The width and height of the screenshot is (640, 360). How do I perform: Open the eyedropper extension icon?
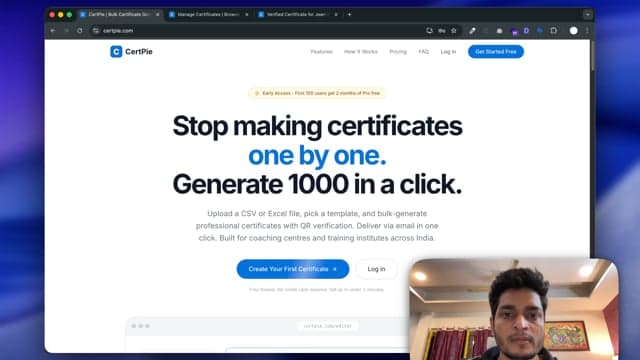tap(472, 31)
